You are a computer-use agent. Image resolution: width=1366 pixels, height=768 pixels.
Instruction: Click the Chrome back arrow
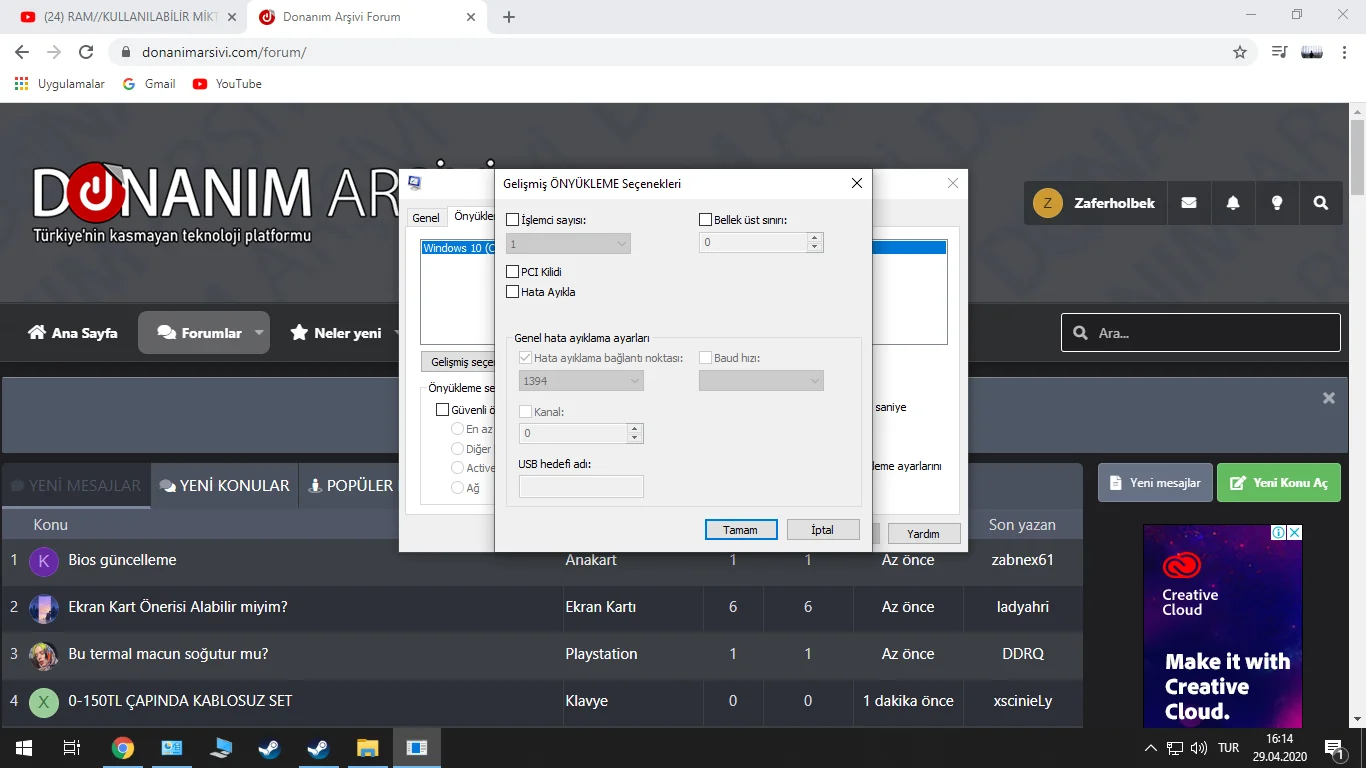(22, 52)
